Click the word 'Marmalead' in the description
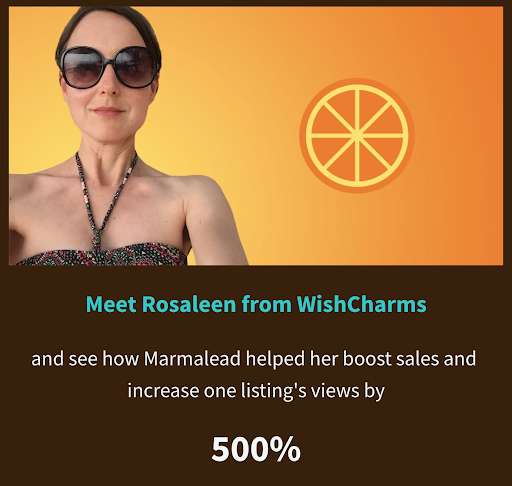 coord(192,359)
